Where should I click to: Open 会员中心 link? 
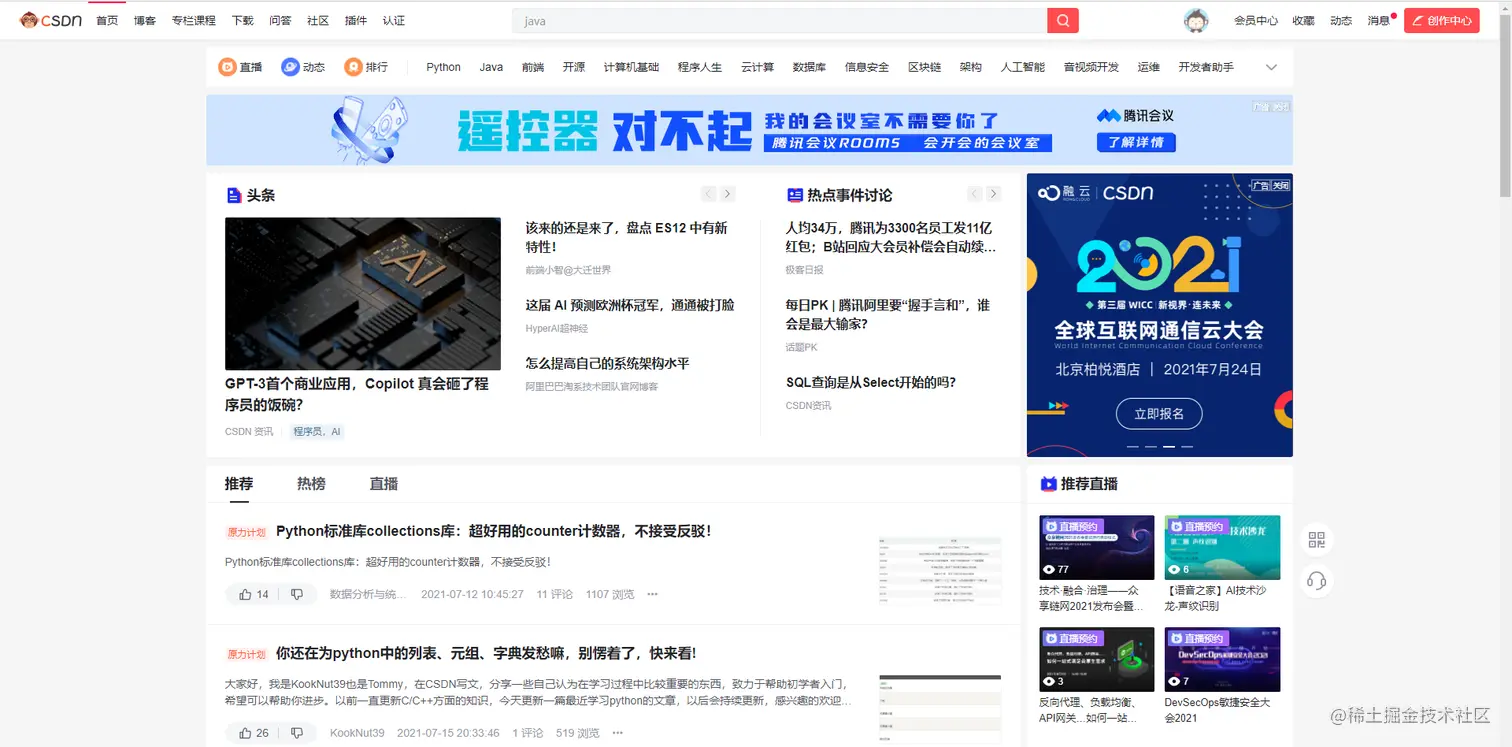click(x=1256, y=21)
